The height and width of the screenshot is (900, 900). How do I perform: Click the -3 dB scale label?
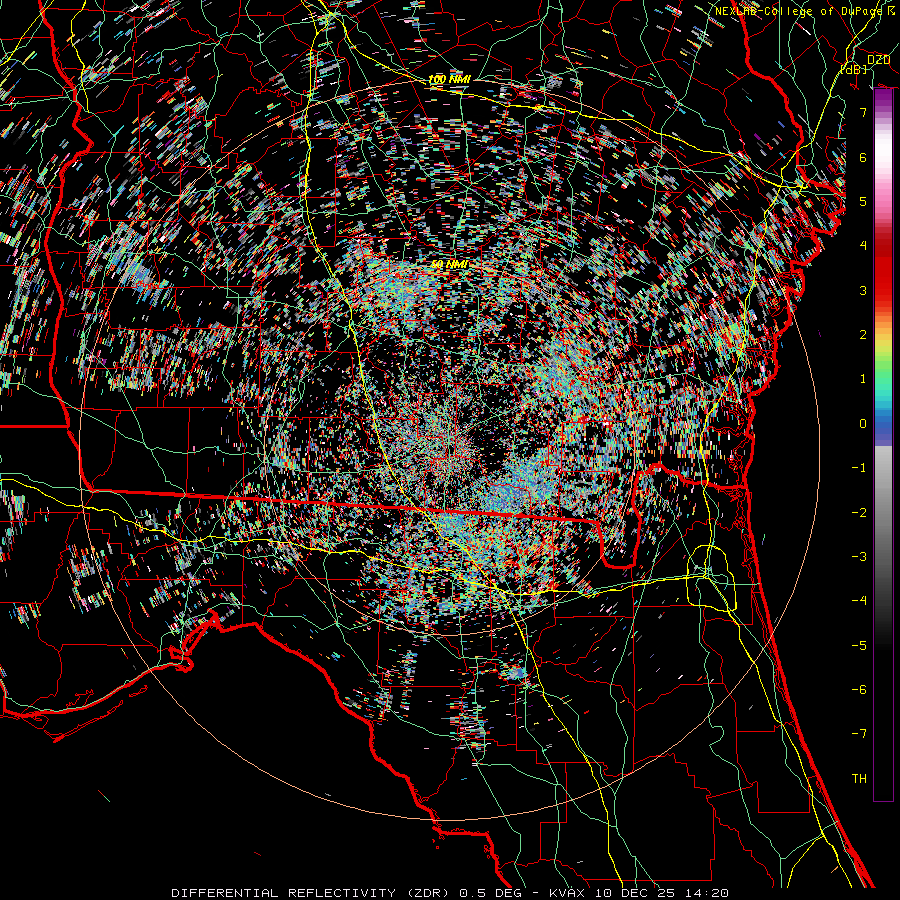pos(859,557)
